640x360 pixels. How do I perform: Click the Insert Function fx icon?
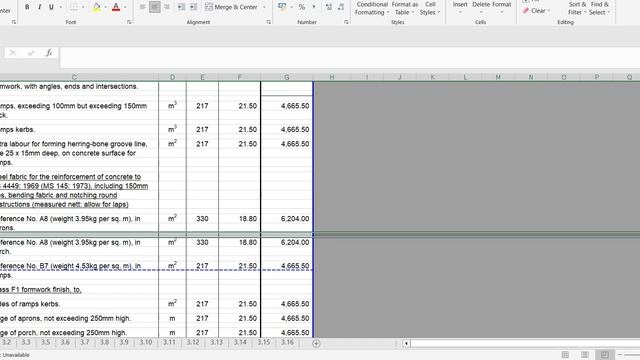tap(49, 53)
